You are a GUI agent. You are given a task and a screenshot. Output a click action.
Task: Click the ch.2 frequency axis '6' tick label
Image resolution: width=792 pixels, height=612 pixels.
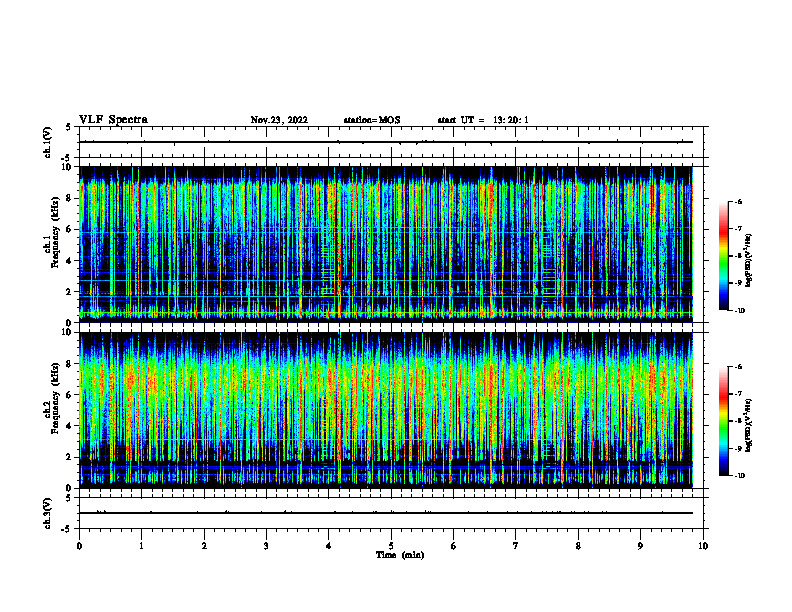point(69,395)
